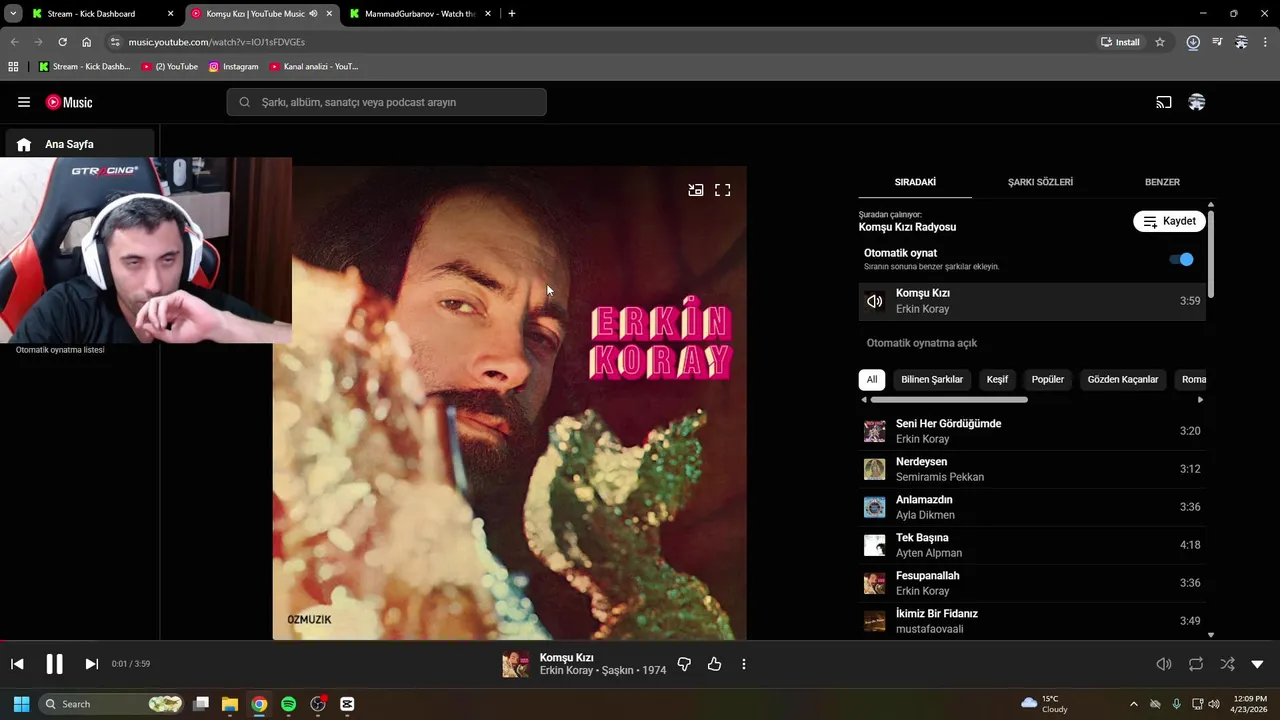Play Anlamazdın by Ayla Dikmen

click(x=1032, y=507)
